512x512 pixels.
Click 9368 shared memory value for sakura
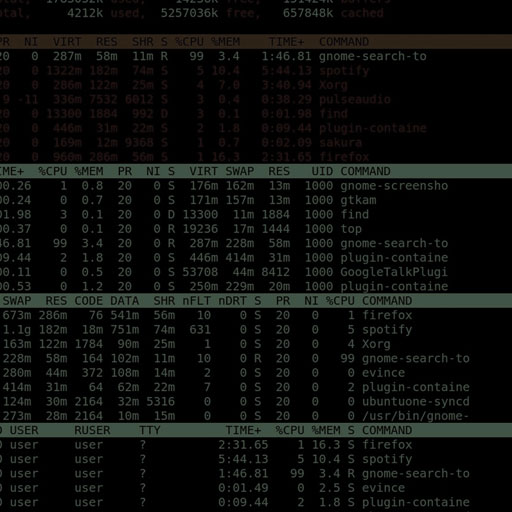point(139,143)
